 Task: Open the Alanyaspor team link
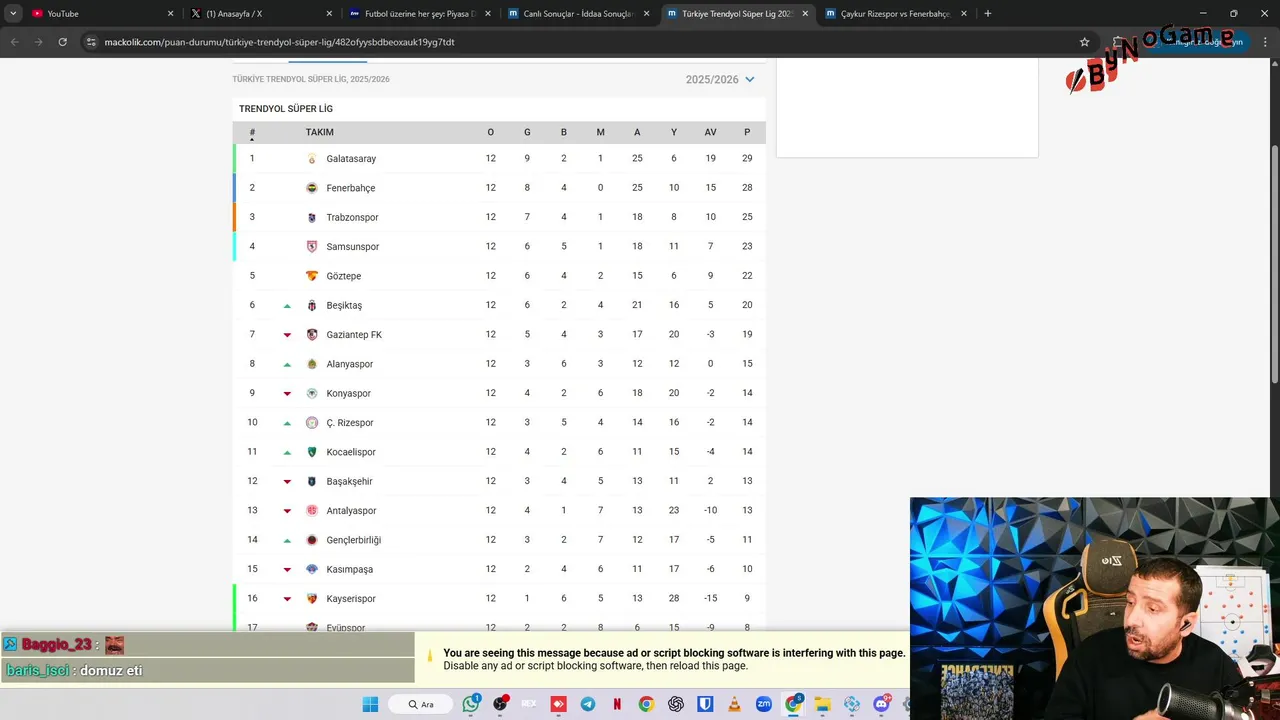350,364
